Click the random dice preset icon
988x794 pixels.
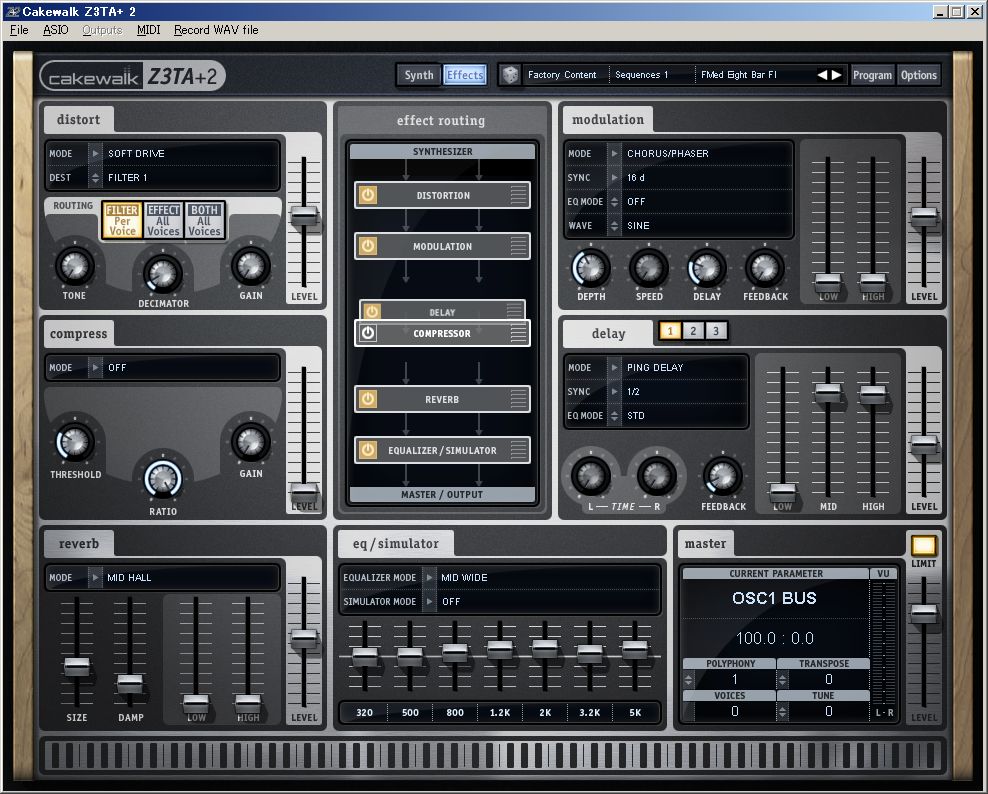(510, 75)
